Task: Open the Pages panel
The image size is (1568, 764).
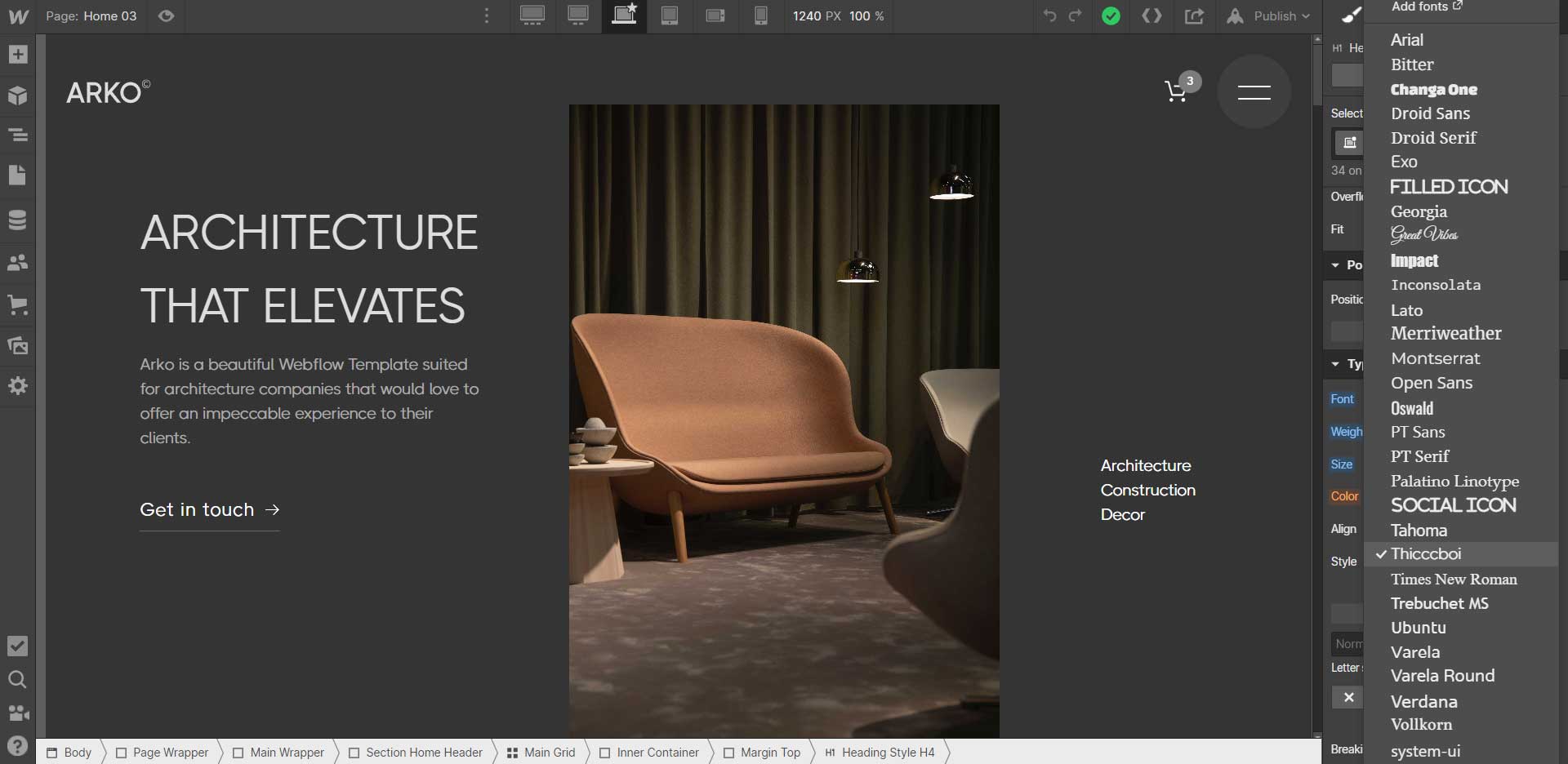Action: point(18,175)
